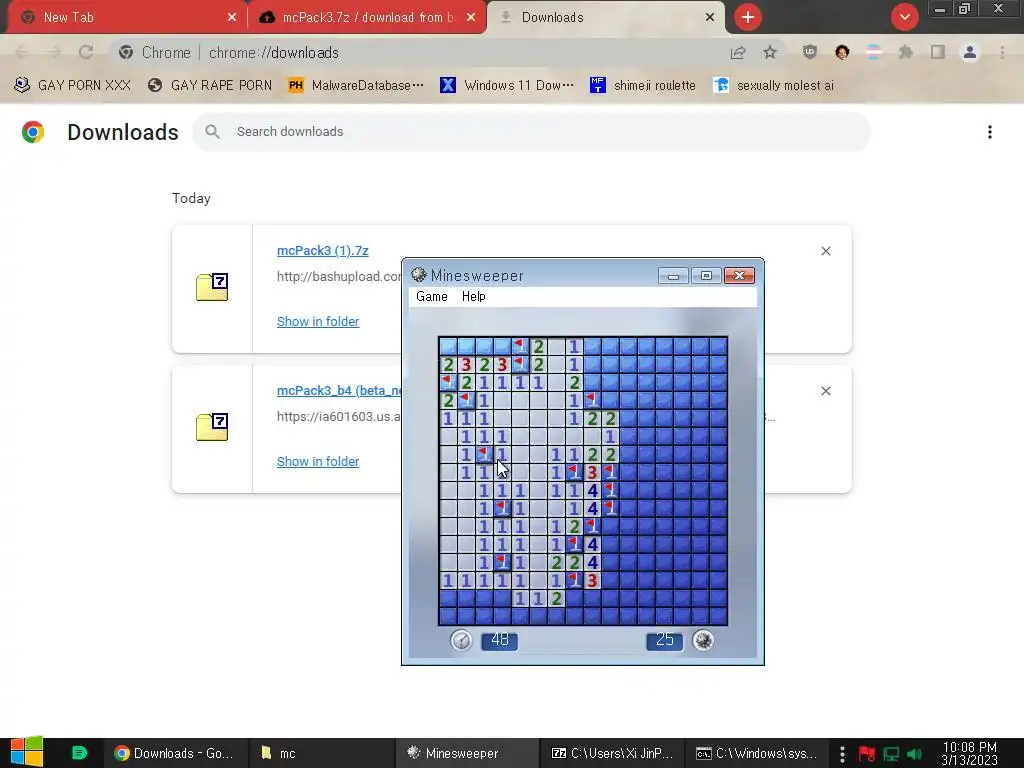Switch to the C:\Windows\sys command prompt
Viewport: 1024px width, 768px height.
(758, 753)
